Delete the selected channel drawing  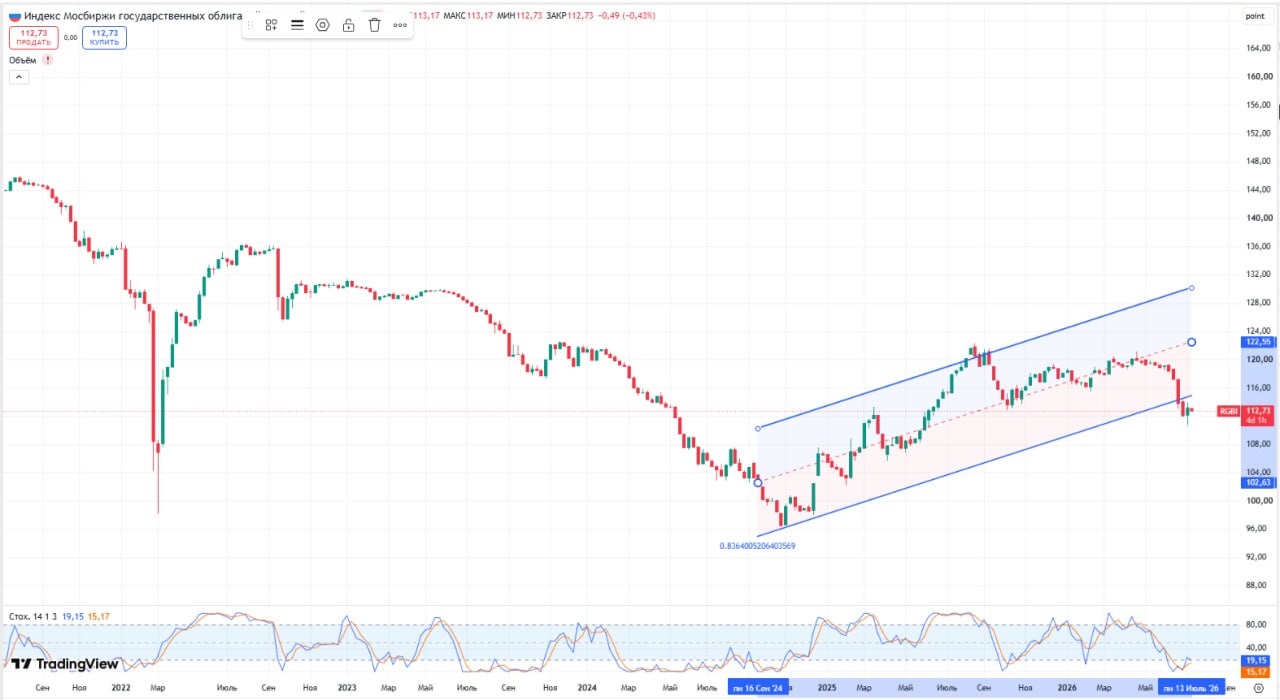(374, 25)
